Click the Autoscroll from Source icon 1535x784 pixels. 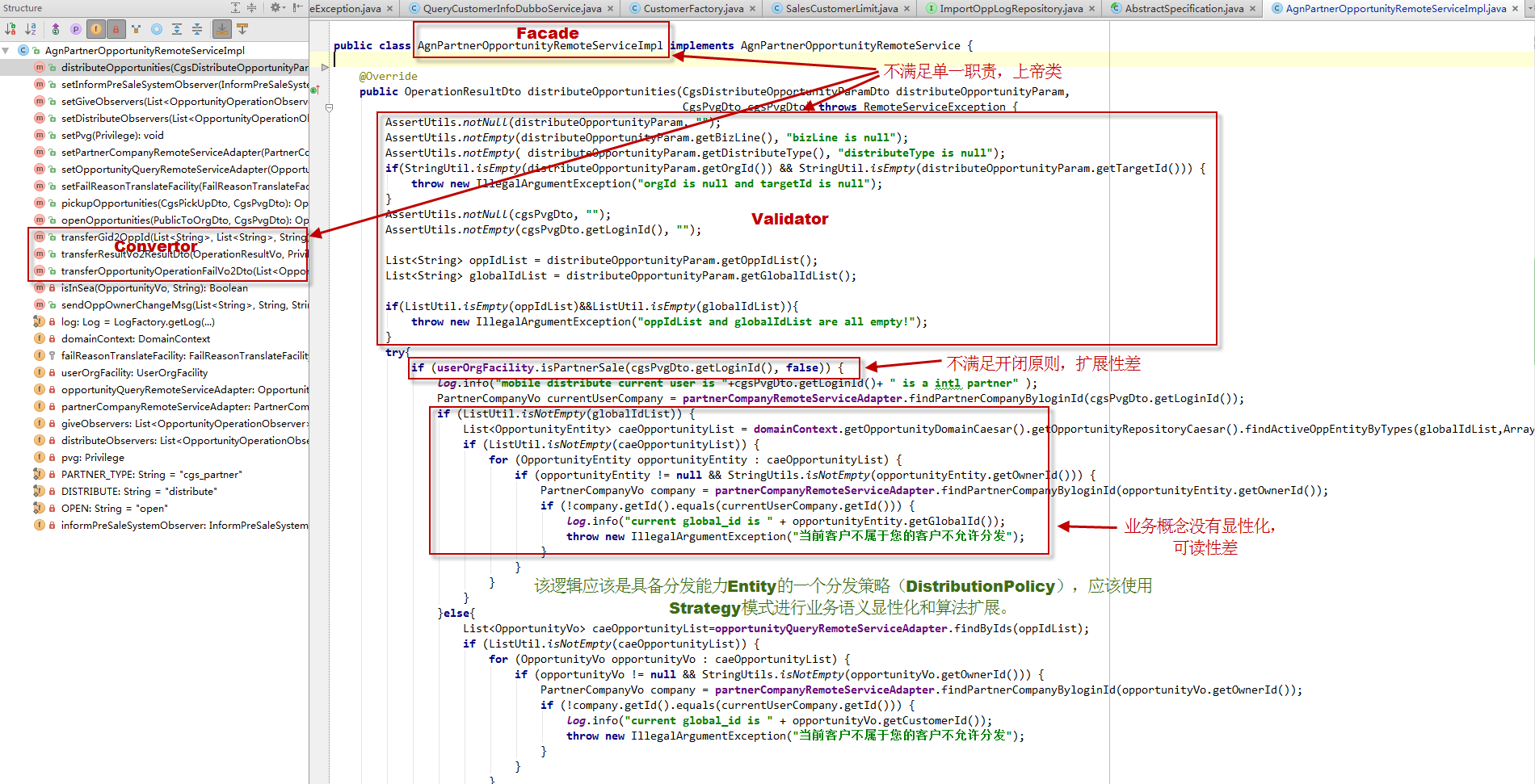[242, 29]
